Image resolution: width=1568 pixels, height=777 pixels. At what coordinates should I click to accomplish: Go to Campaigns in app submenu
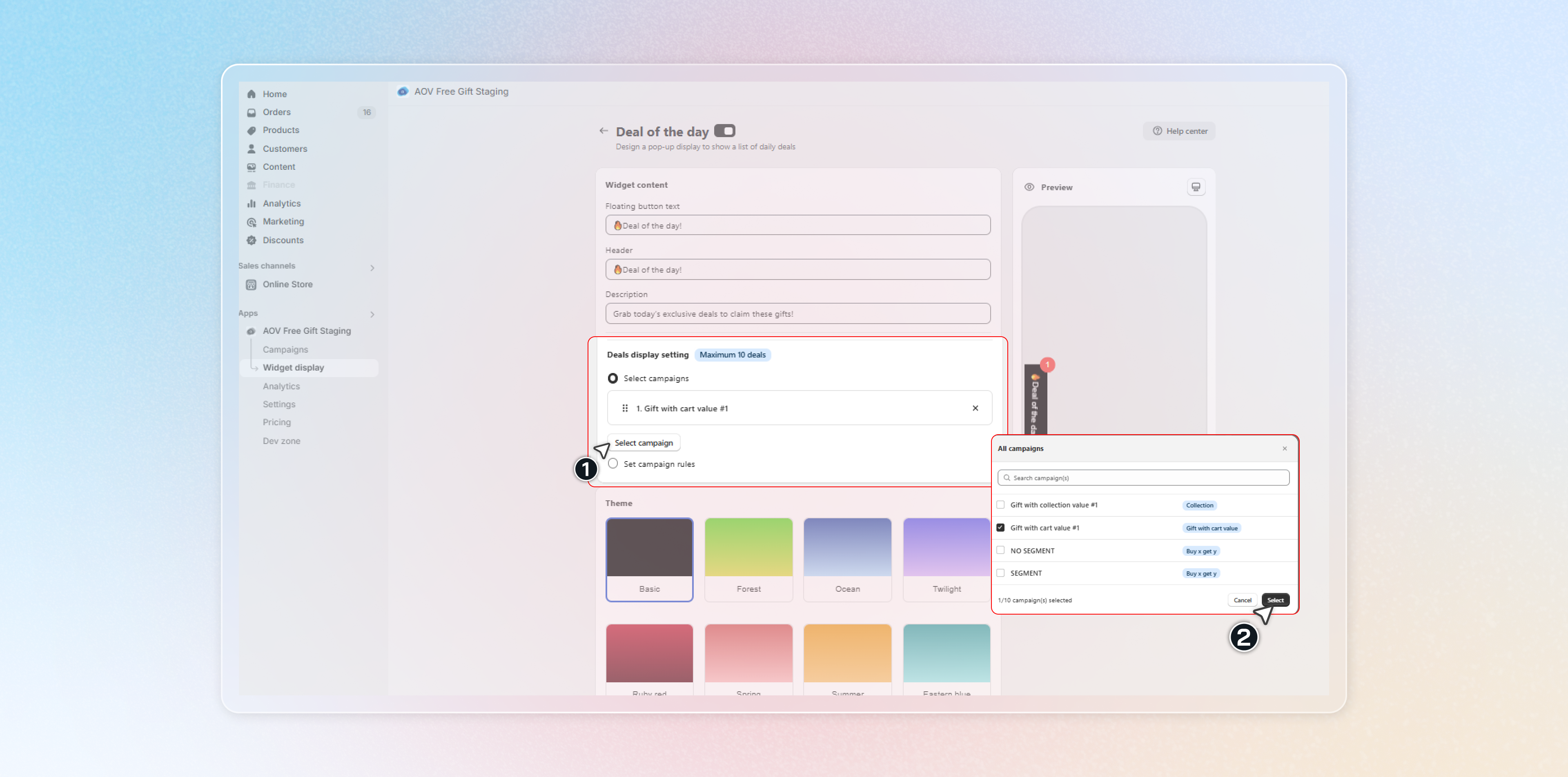point(285,349)
